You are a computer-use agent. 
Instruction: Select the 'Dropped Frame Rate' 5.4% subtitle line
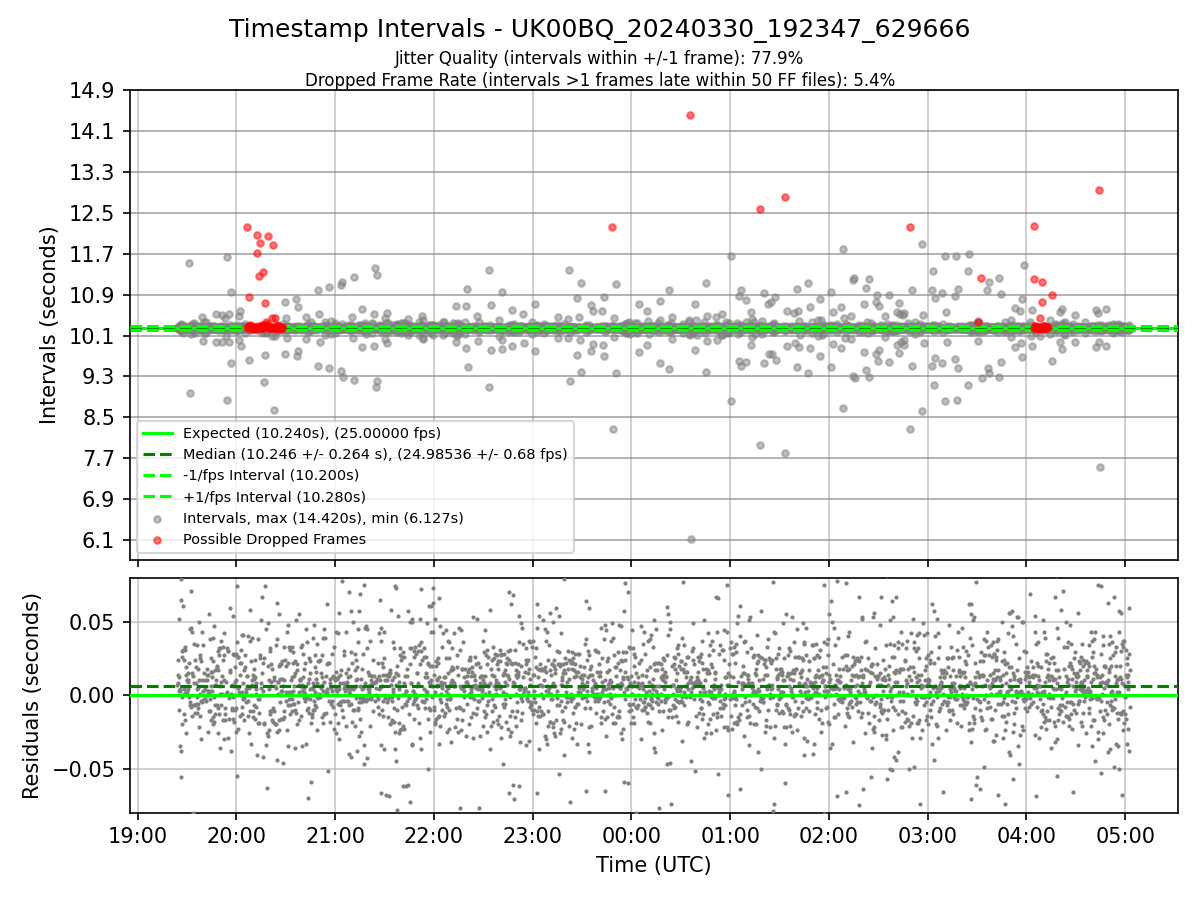click(x=599, y=79)
